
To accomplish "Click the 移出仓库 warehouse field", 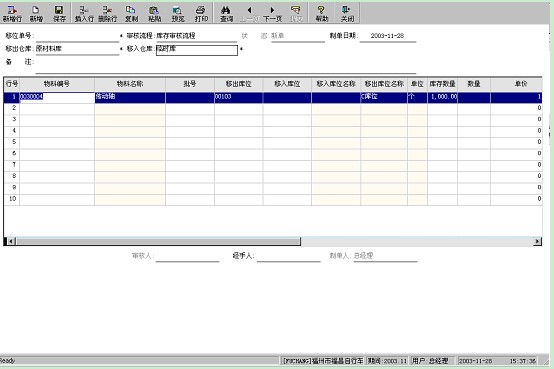I will click(x=77, y=49).
